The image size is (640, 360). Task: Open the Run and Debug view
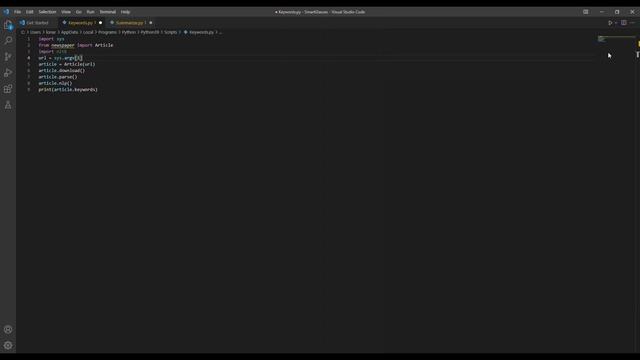click(8, 73)
